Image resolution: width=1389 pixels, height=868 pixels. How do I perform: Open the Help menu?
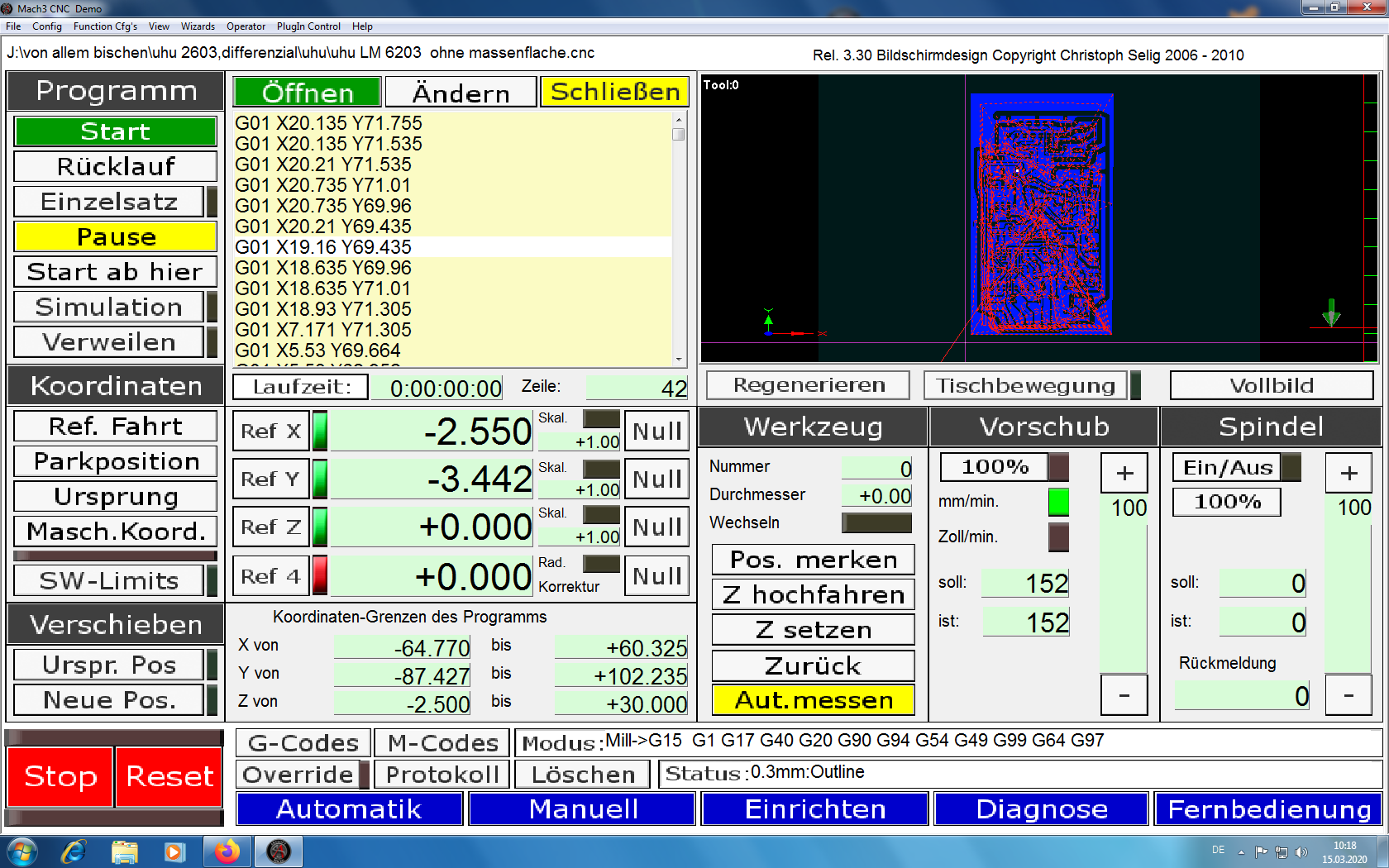(x=362, y=26)
